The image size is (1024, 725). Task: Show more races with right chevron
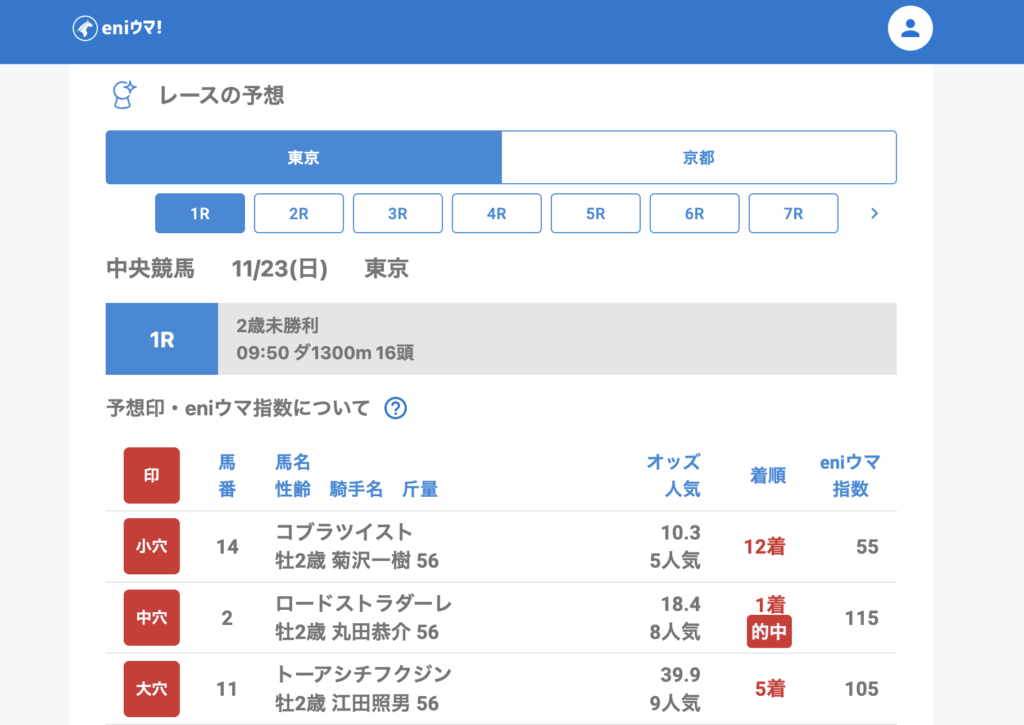pos(874,213)
